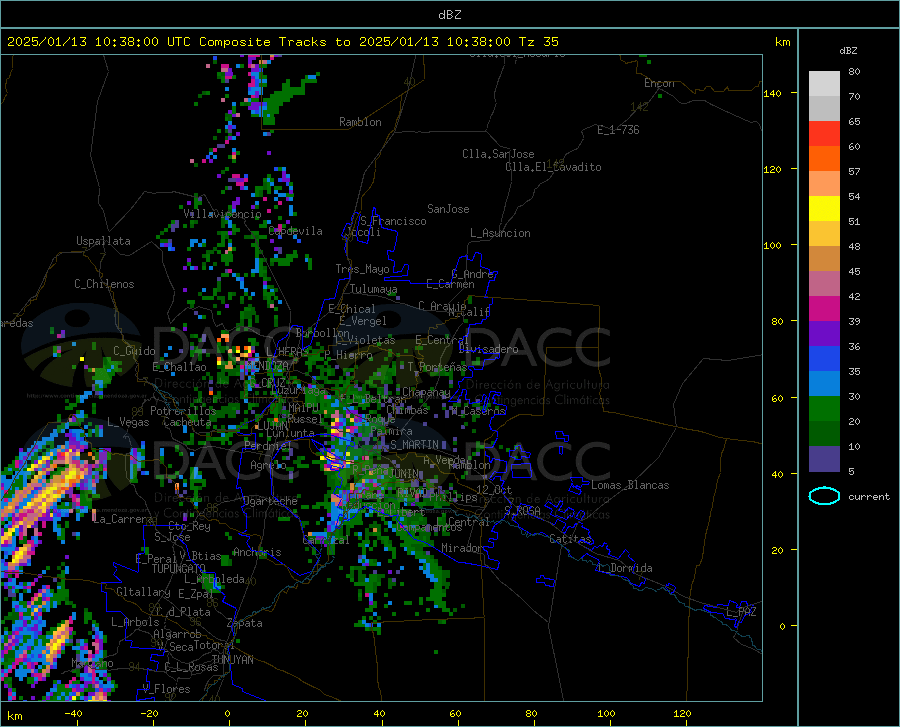
Task: Click the 'C_Chilenos' map label
Action: [104, 284]
